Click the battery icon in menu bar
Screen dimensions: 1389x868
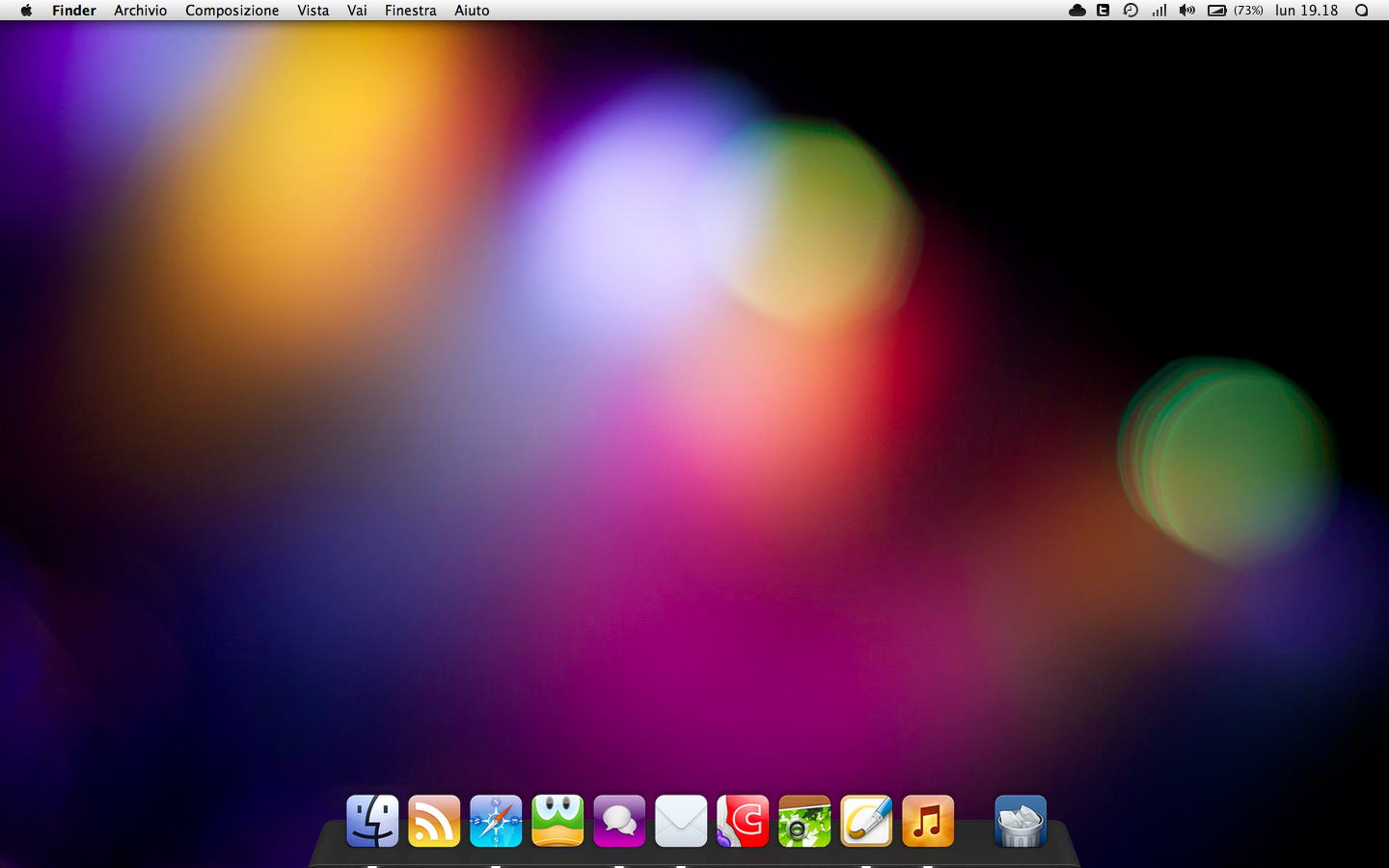[x=1217, y=11]
